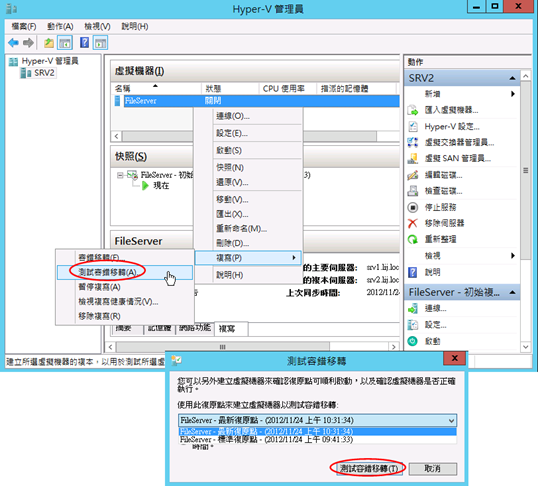Click 匯入虛擬機器 icon in Actions pane
The height and width of the screenshot is (486, 538).
tap(413, 110)
